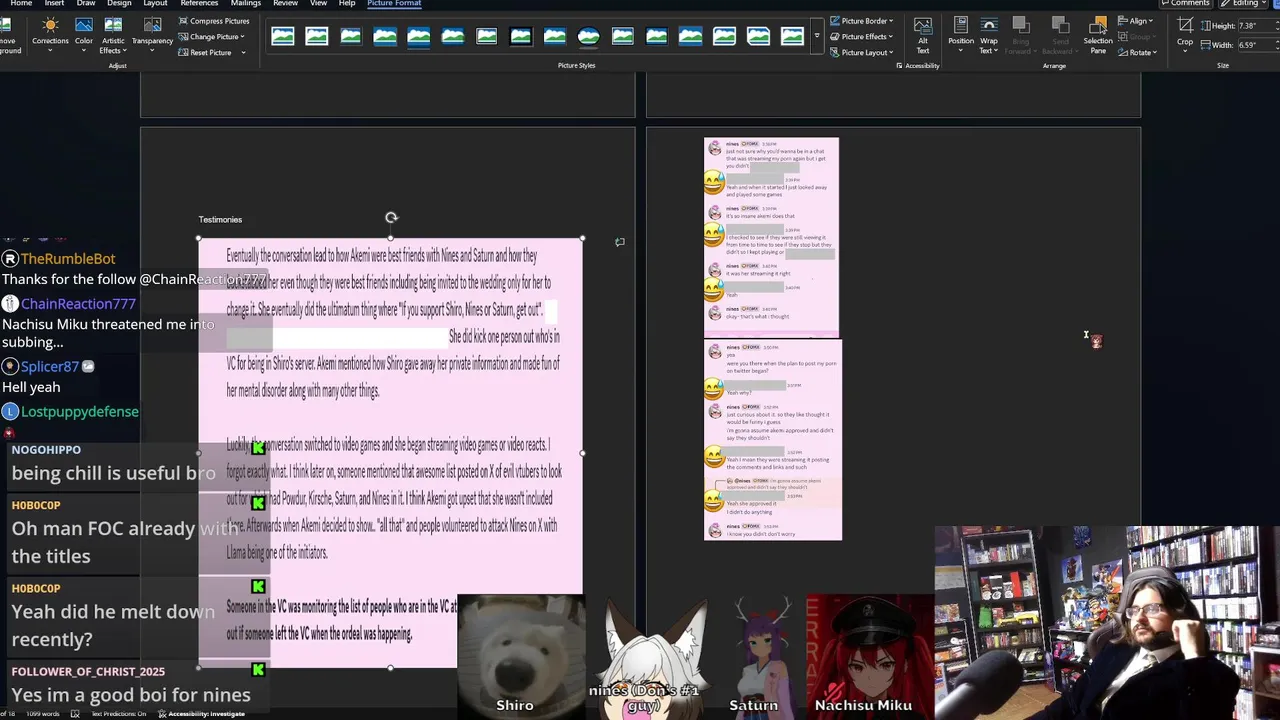This screenshot has width=1280, height=720.
Task: Click Accessibility: Investigate in status bar
Action: click(x=202, y=714)
